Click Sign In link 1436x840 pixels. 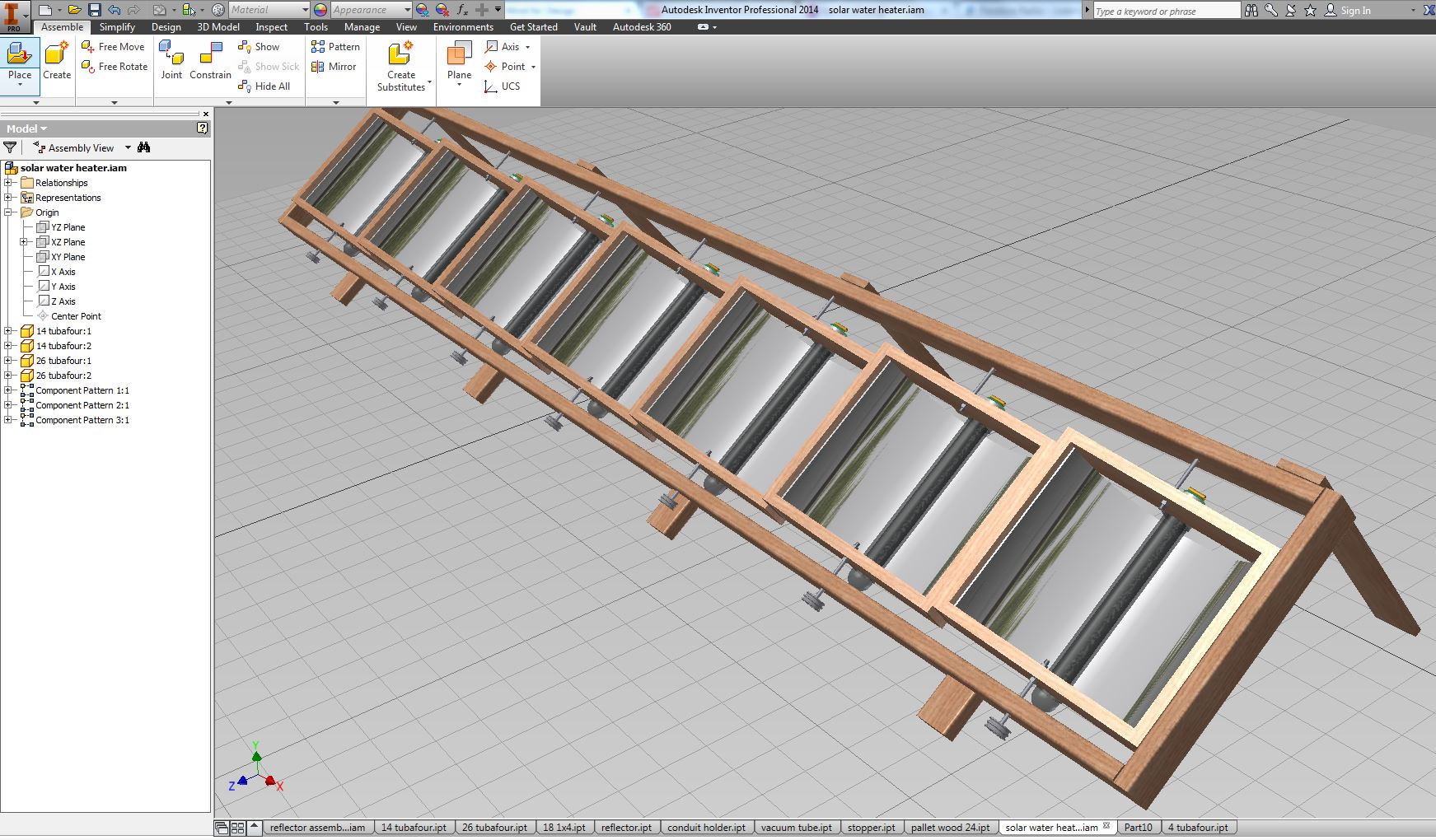(x=1355, y=11)
